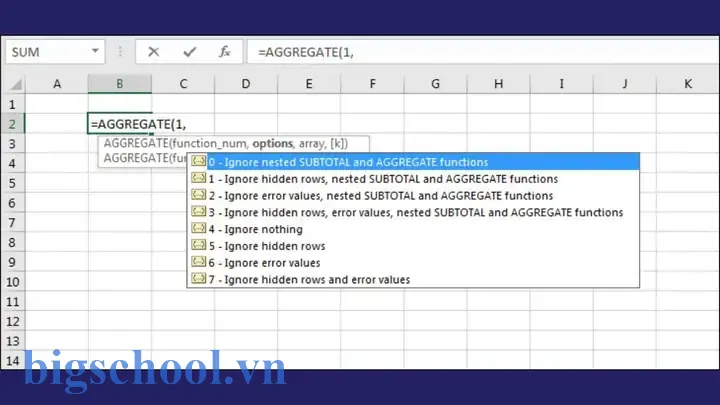The image size is (720, 405).
Task: Select option 3 - Ignore hidden rows, error values, nested
Action: pos(413,212)
